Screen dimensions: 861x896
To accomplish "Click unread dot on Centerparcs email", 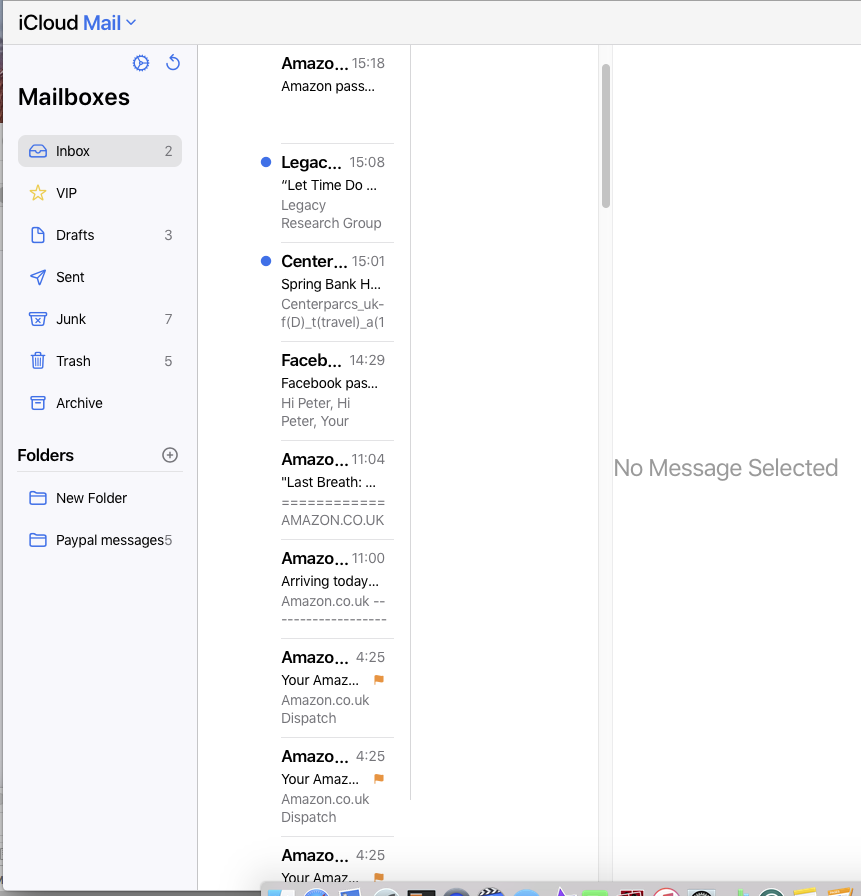I will click(266, 261).
